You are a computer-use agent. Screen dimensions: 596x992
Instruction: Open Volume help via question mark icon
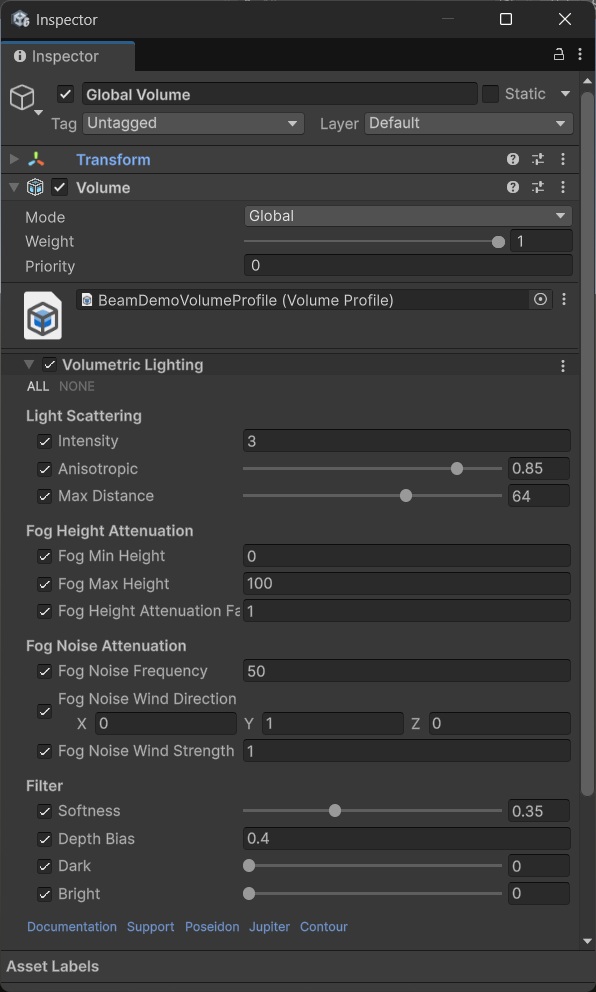click(x=512, y=187)
